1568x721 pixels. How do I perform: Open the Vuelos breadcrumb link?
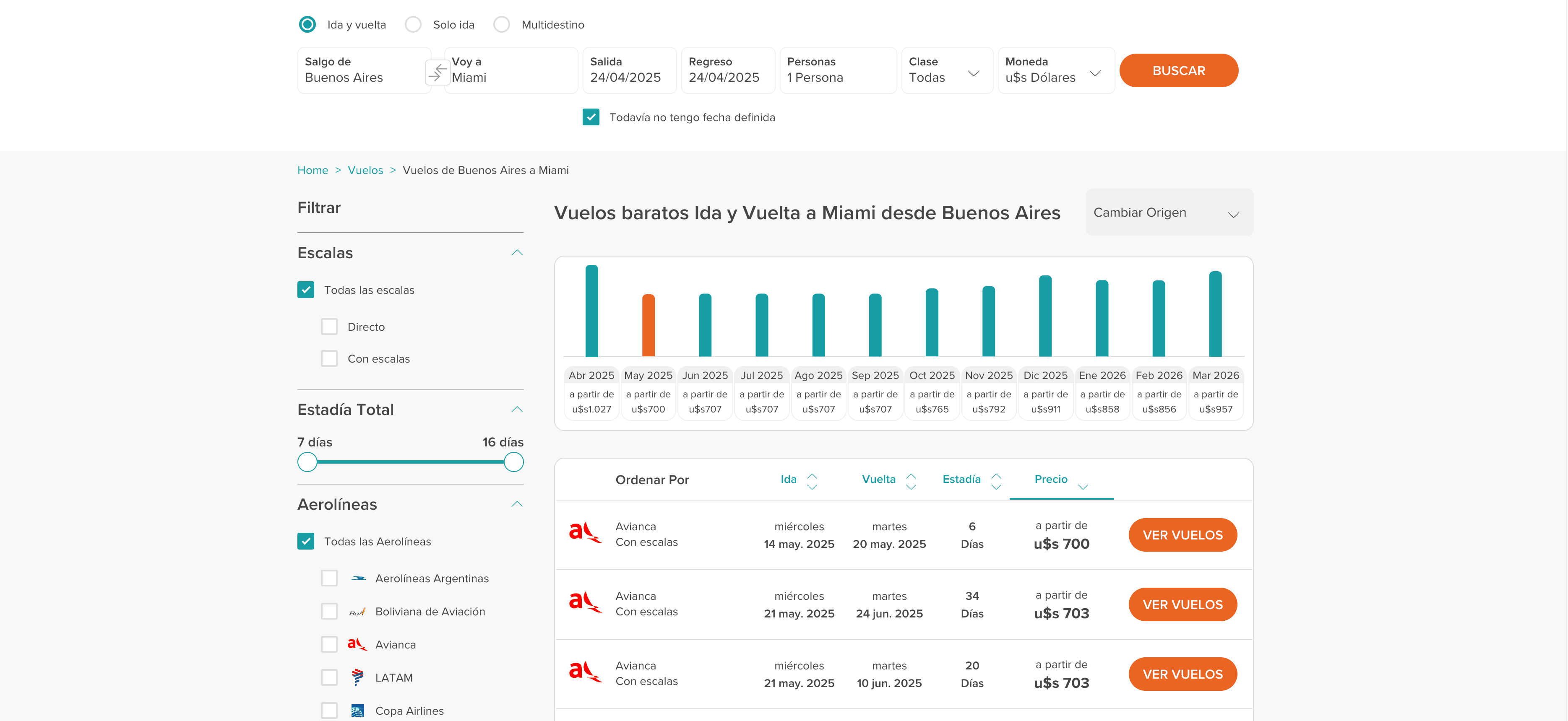tap(365, 170)
